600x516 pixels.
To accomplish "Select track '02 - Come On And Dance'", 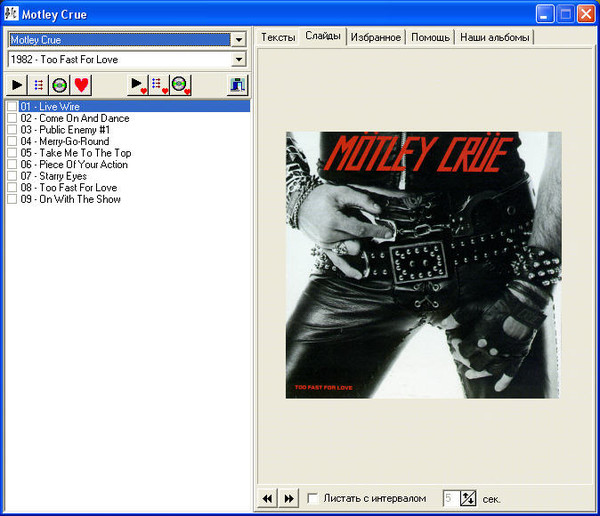I will (75, 118).
